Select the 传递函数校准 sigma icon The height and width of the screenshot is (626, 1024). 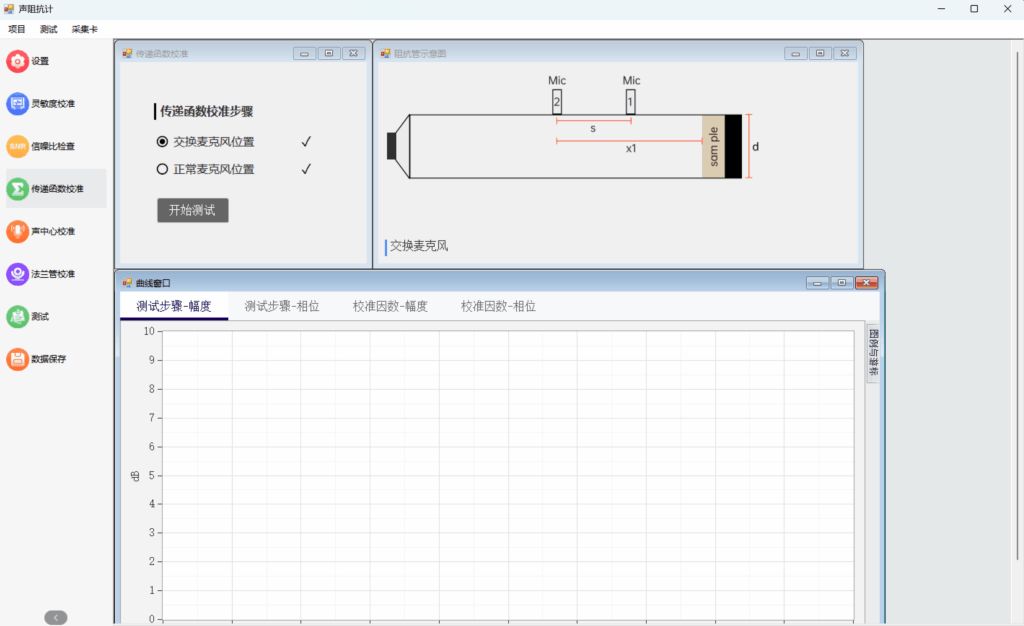[x=18, y=189]
